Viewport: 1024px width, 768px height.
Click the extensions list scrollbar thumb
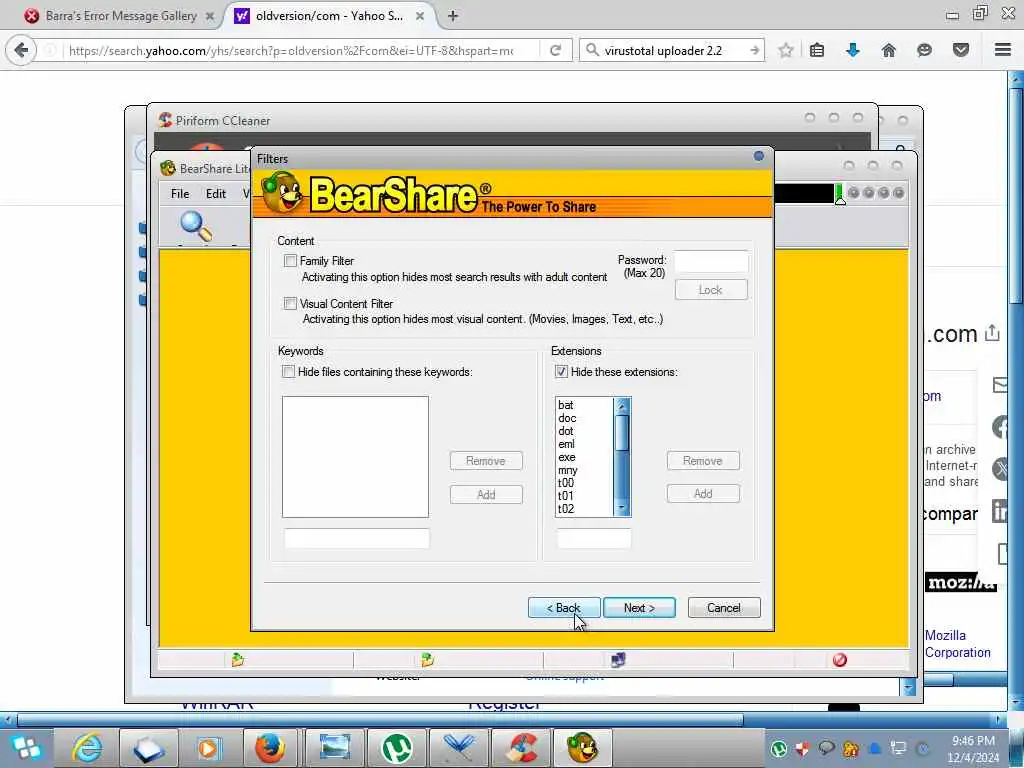pos(622,432)
